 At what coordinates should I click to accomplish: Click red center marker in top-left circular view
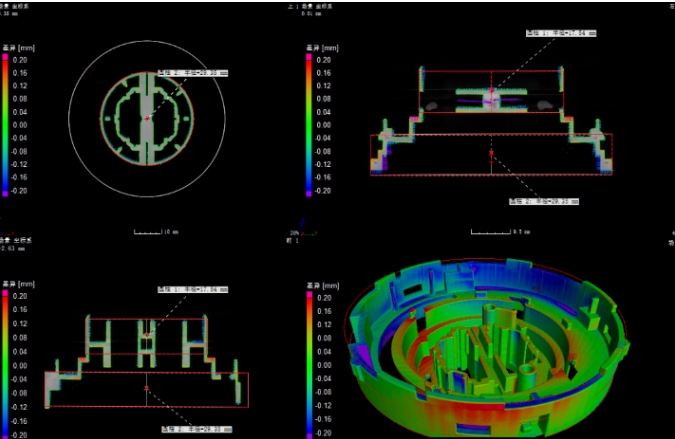[x=146, y=119]
